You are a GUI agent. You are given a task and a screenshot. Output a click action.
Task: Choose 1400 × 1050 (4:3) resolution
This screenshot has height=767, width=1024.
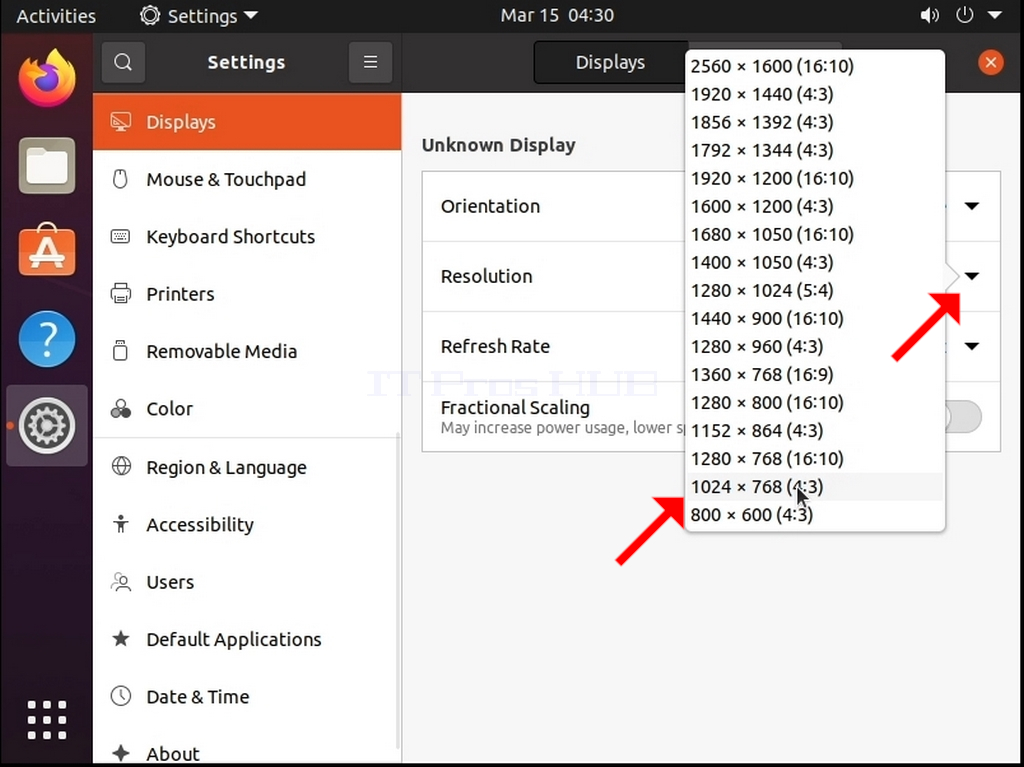click(814, 263)
